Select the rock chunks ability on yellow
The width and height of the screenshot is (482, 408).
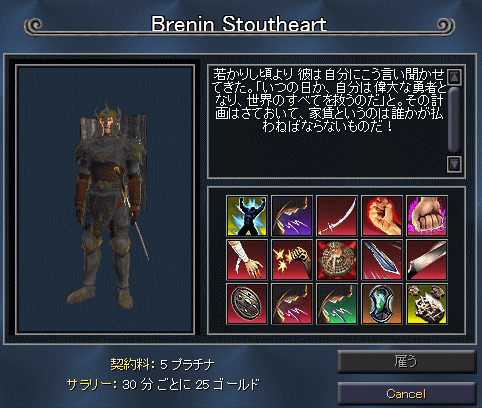point(427,304)
